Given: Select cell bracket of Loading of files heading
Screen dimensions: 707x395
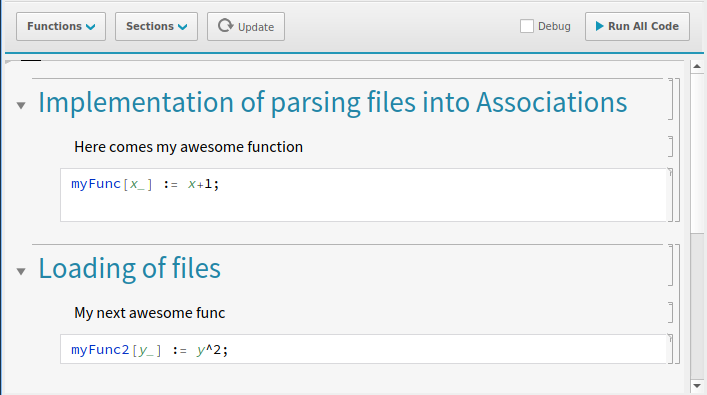Looking at the screenshot, I should click(670, 265).
